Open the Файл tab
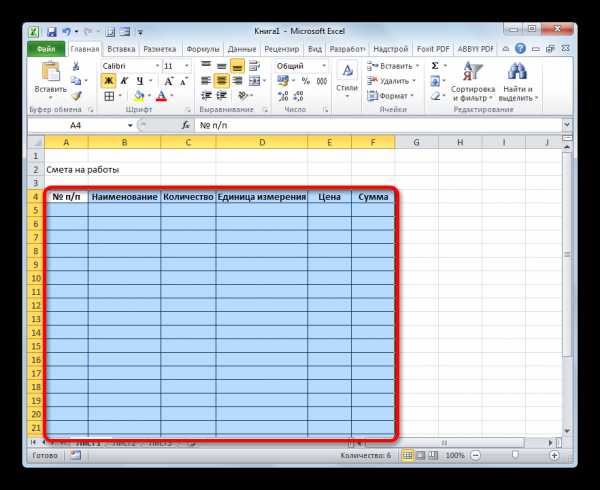Screen dimensions: 600x490 [x=46, y=49]
